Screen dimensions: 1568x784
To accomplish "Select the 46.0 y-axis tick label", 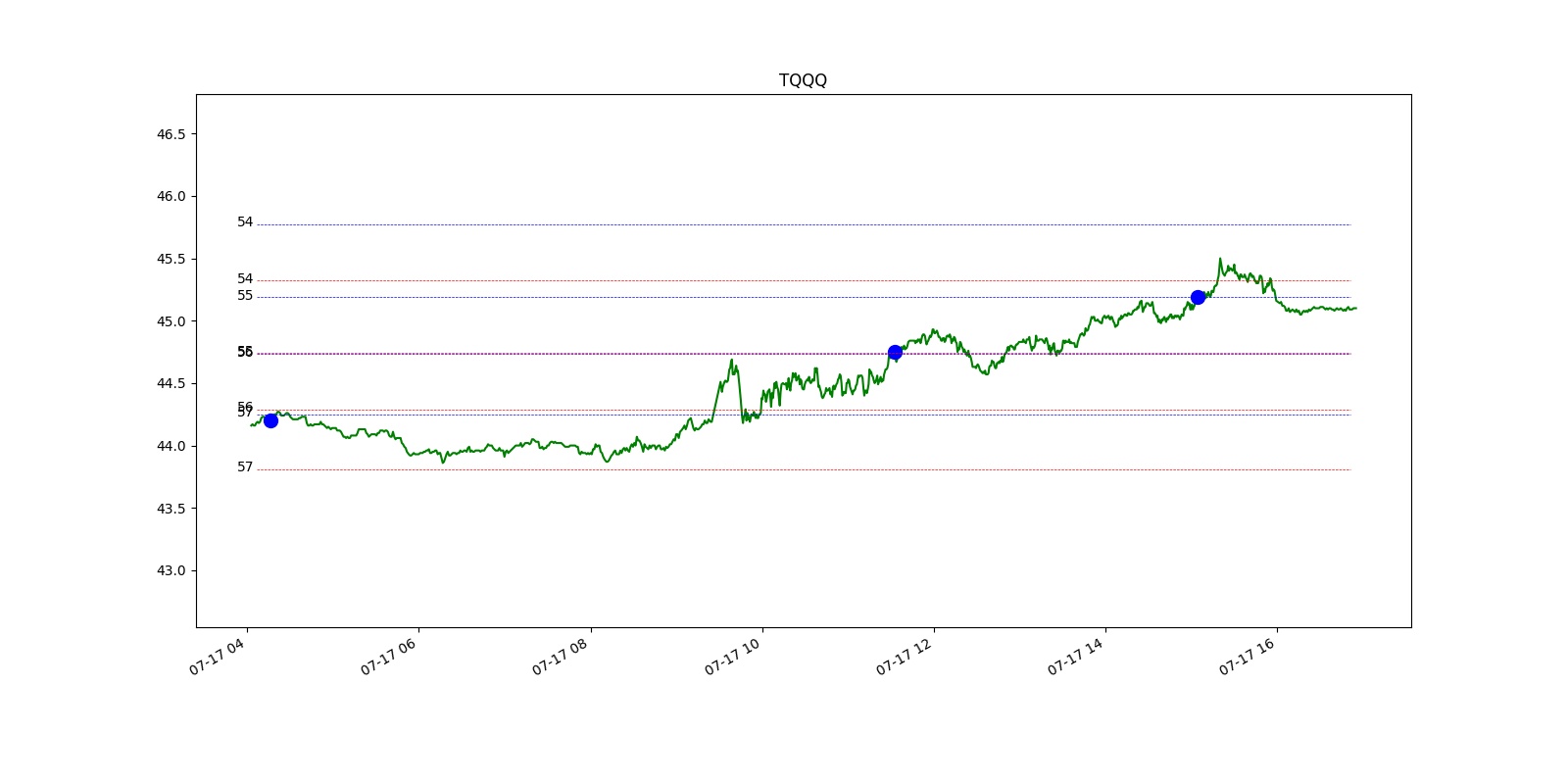I will click(171, 196).
